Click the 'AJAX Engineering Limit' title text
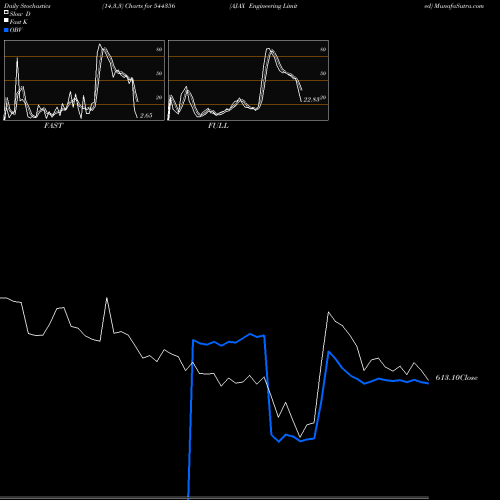500x500 pixels. 263,6
